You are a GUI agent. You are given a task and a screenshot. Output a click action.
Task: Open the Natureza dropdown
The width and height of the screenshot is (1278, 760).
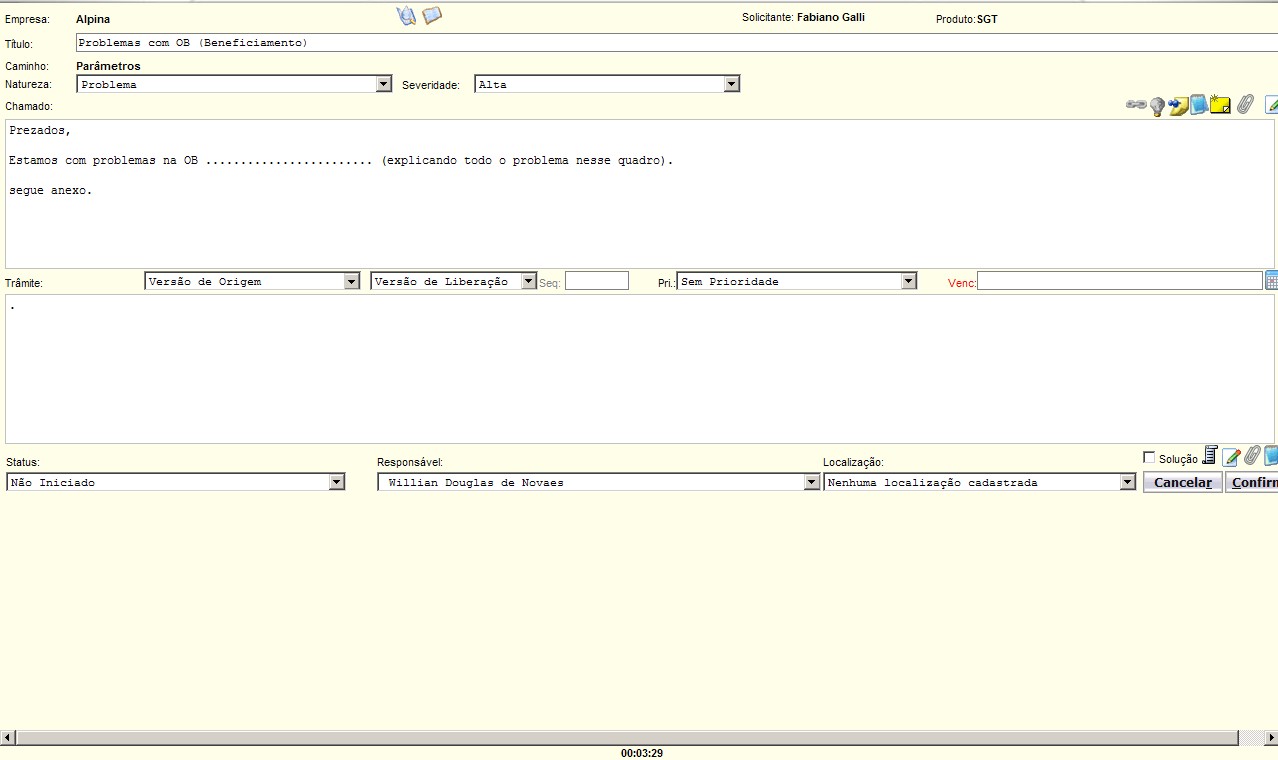click(x=384, y=85)
